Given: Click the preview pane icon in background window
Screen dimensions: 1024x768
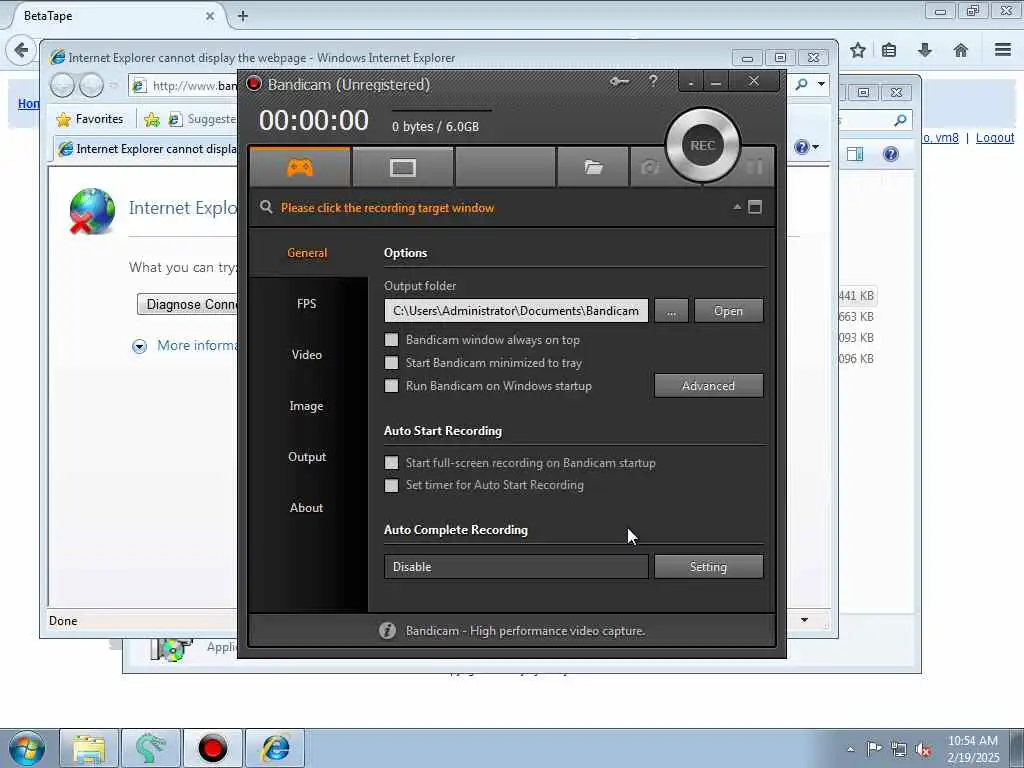Looking at the screenshot, I should [855, 154].
